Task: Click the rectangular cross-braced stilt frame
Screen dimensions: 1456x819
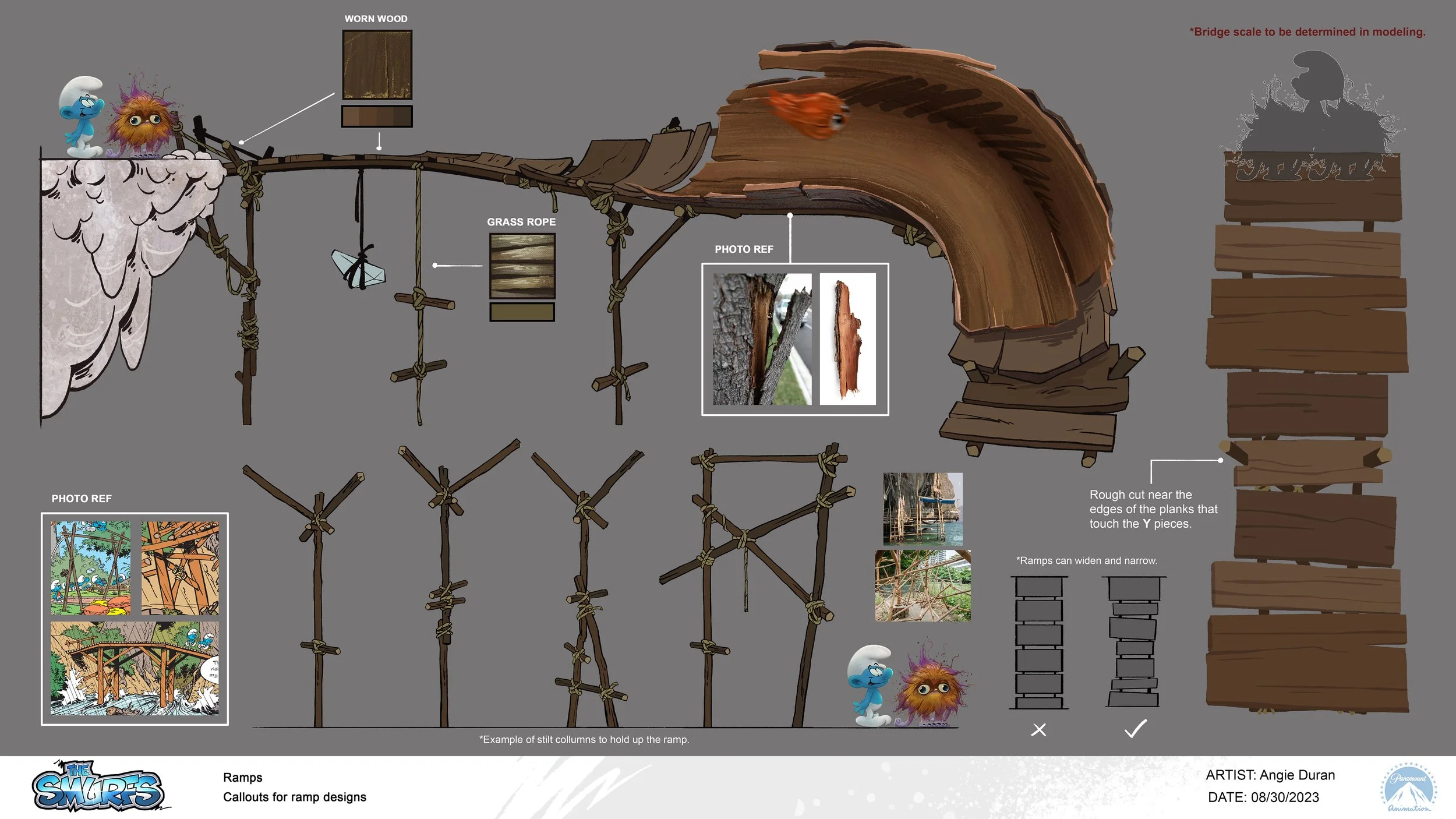Action: [x=757, y=585]
